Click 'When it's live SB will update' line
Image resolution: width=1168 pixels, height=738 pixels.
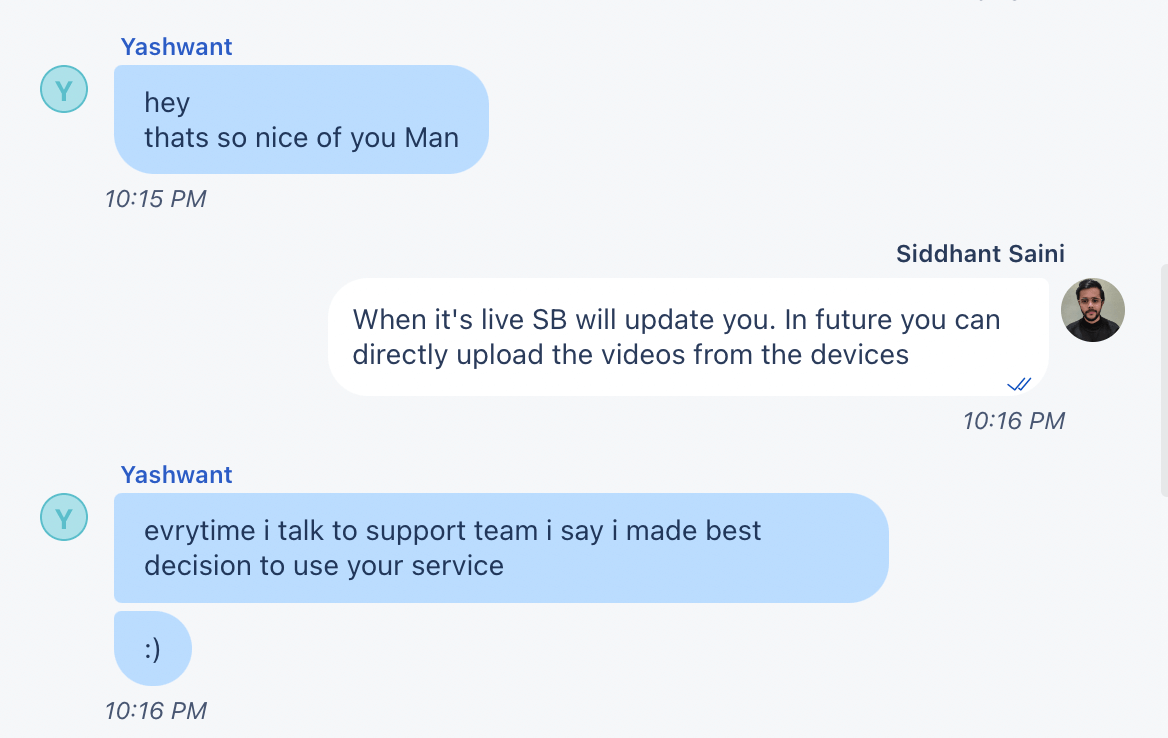[676, 320]
